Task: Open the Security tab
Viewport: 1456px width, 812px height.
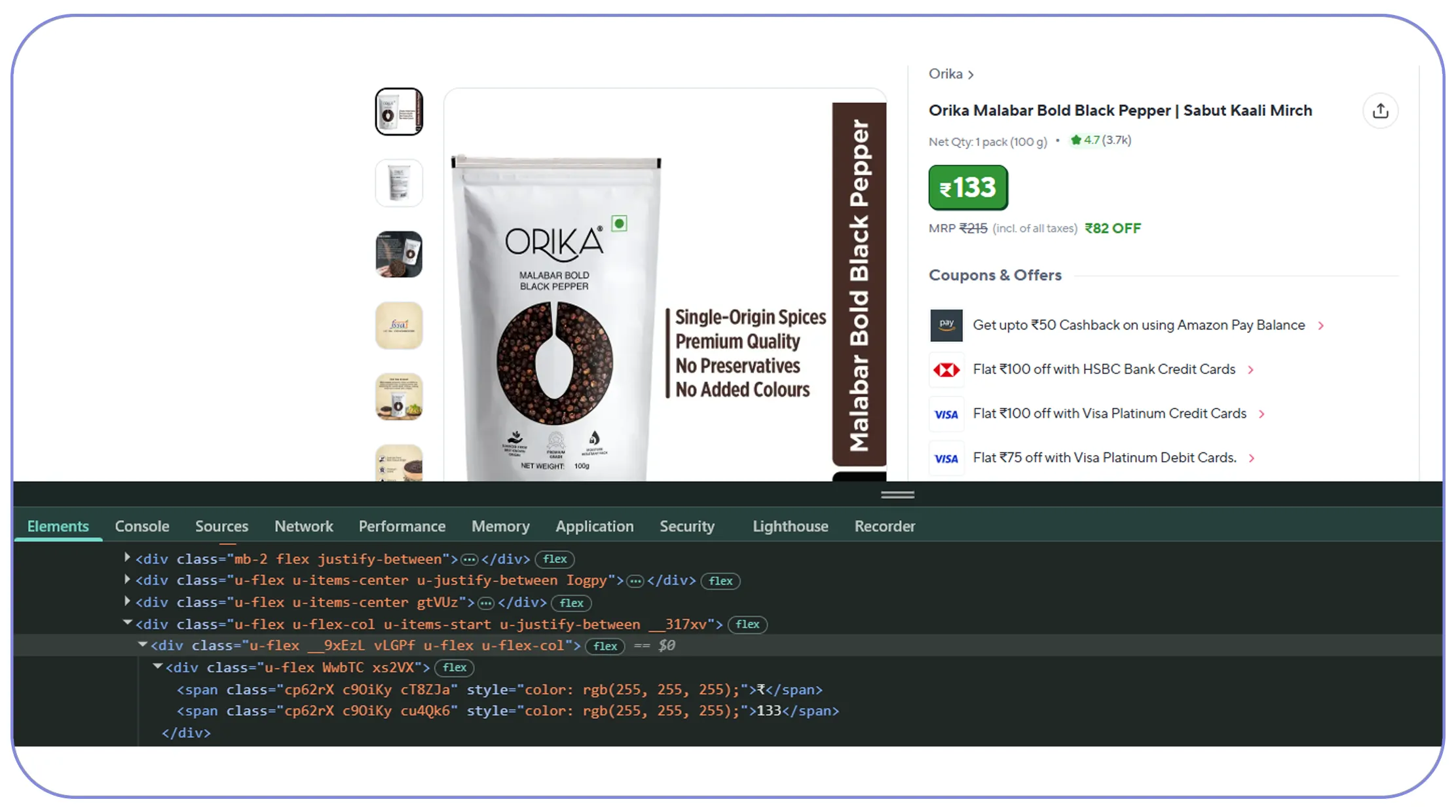Action: (x=687, y=526)
